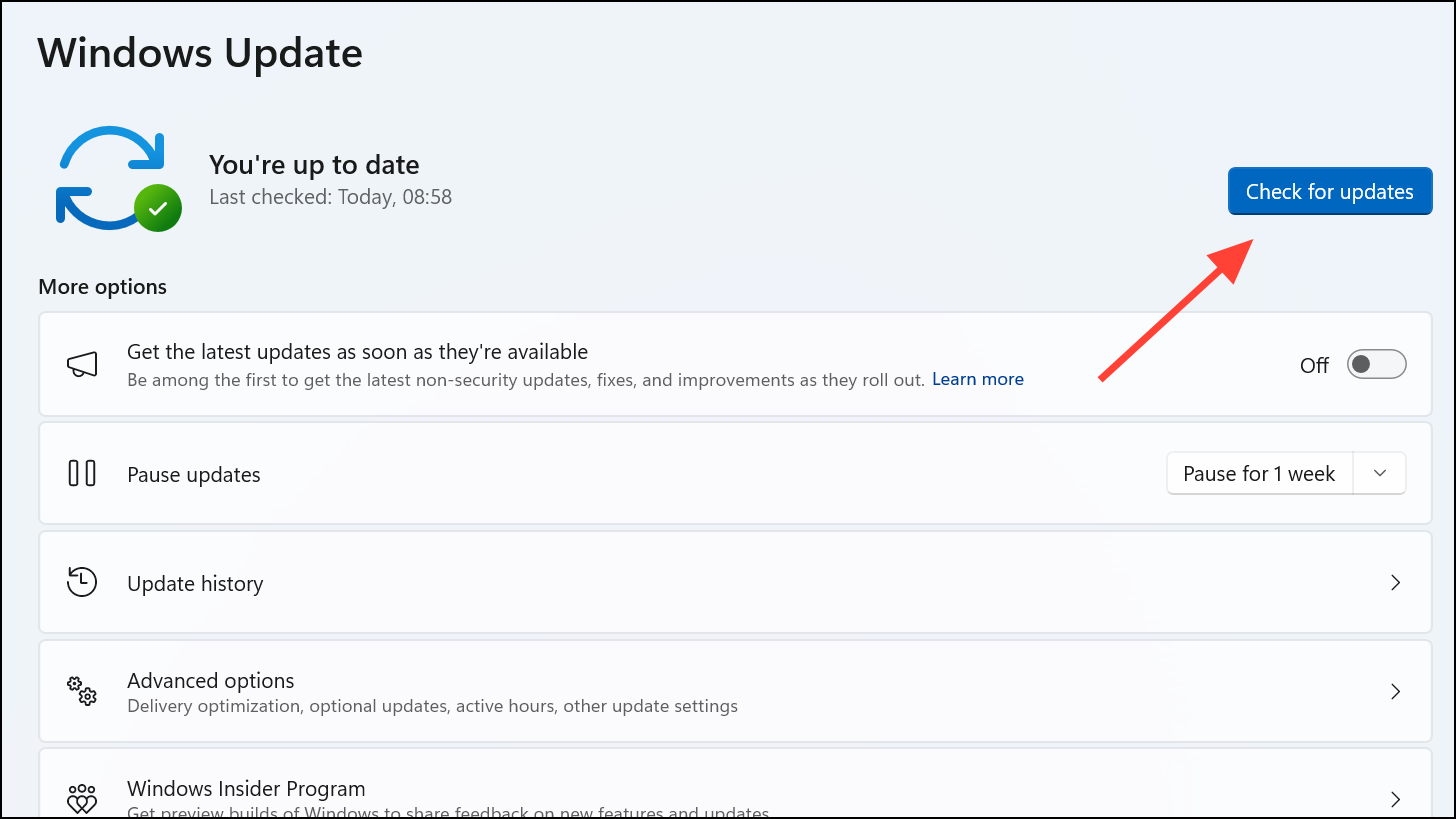Open Advanced options label
This screenshot has width=1456, height=819.
tap(211, 680)
